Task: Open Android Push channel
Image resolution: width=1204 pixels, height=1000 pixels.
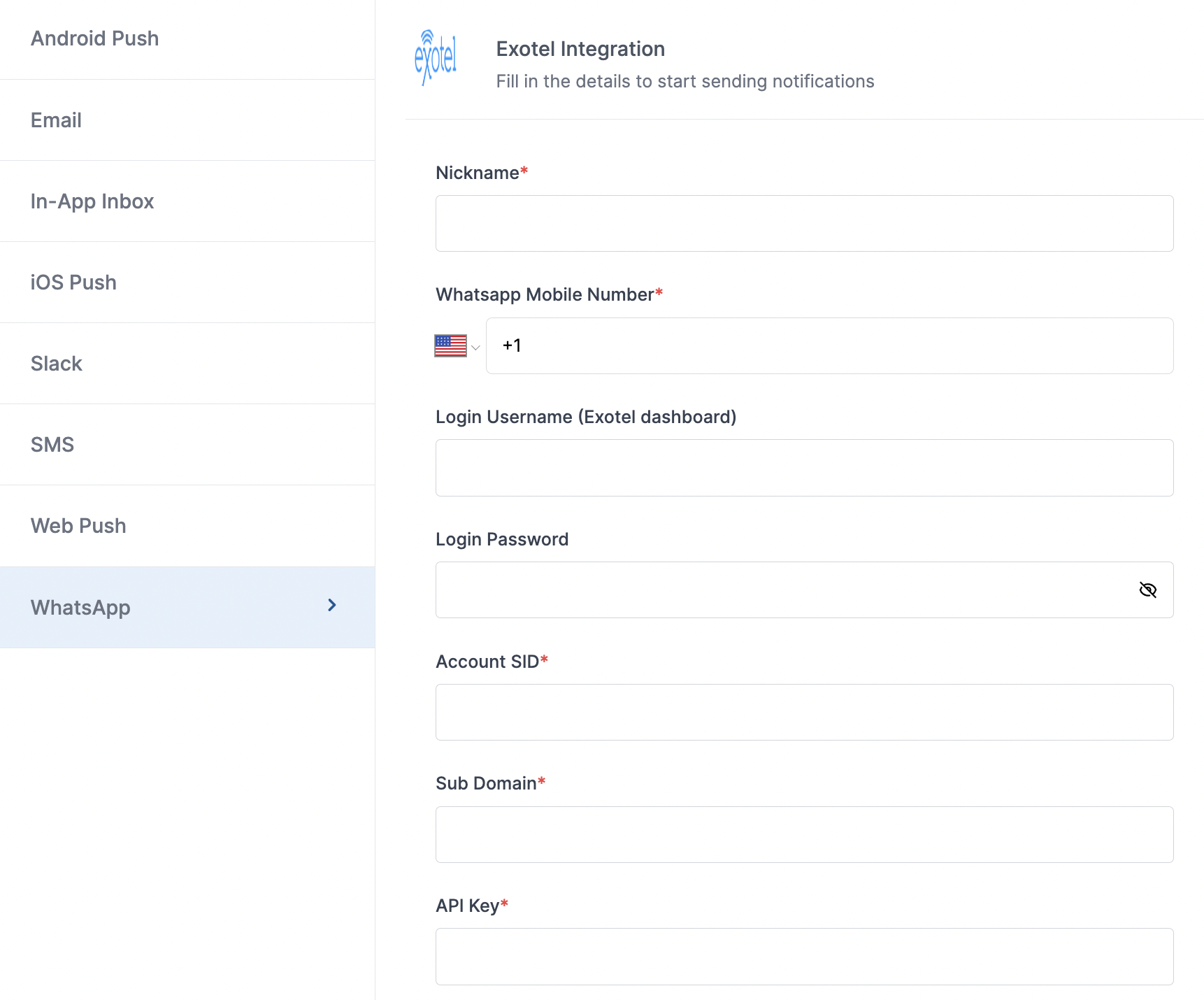Action: (x=187, y=39)
